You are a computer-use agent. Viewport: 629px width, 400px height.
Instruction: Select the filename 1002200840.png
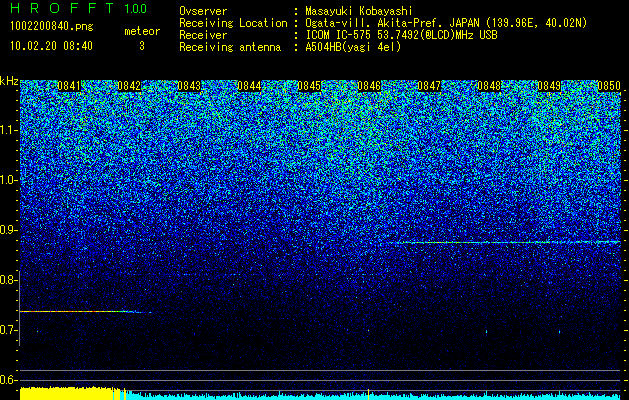52,27
